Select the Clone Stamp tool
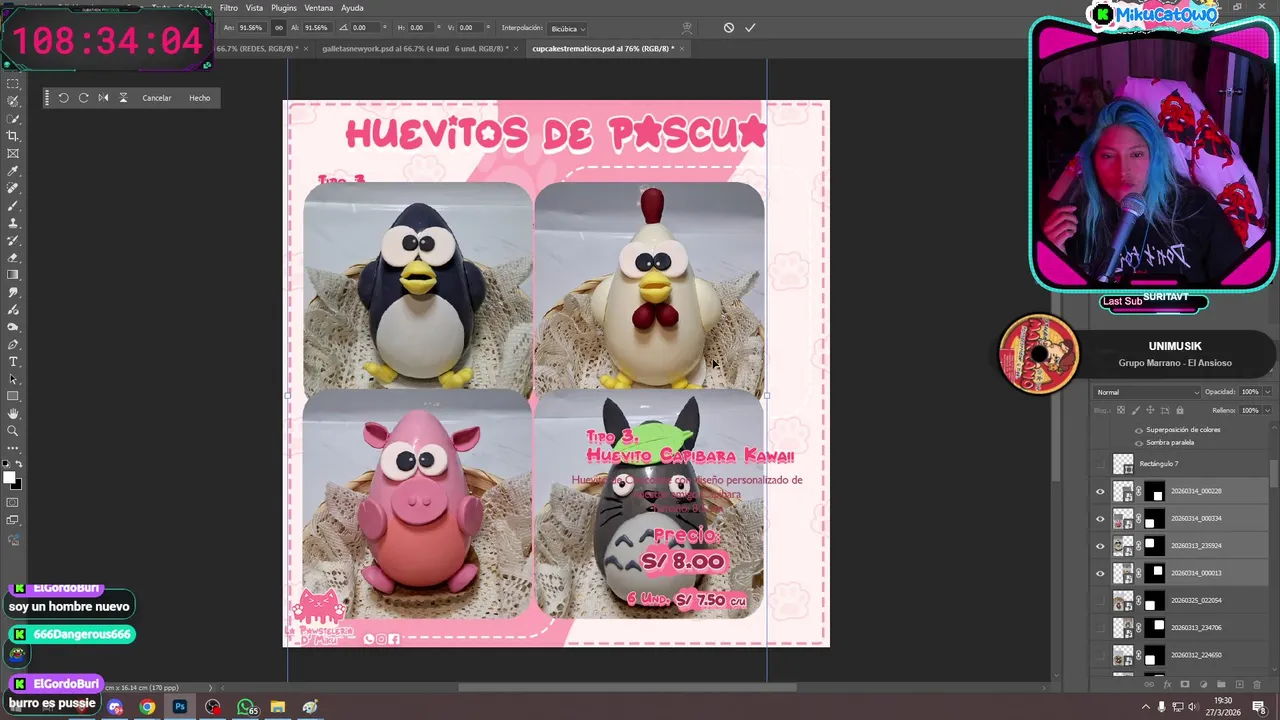Viewport: 1280px width, 720px height. tap(13, 222)
